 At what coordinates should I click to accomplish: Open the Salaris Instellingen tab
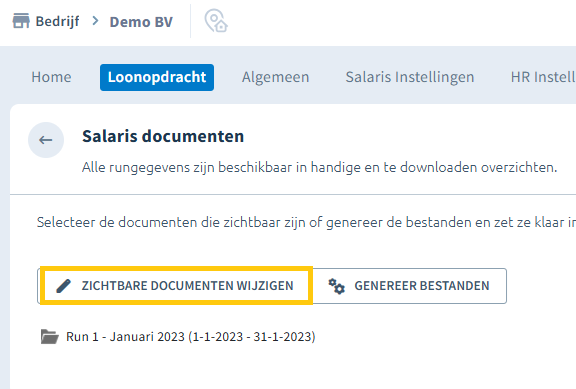click(410, 77)
